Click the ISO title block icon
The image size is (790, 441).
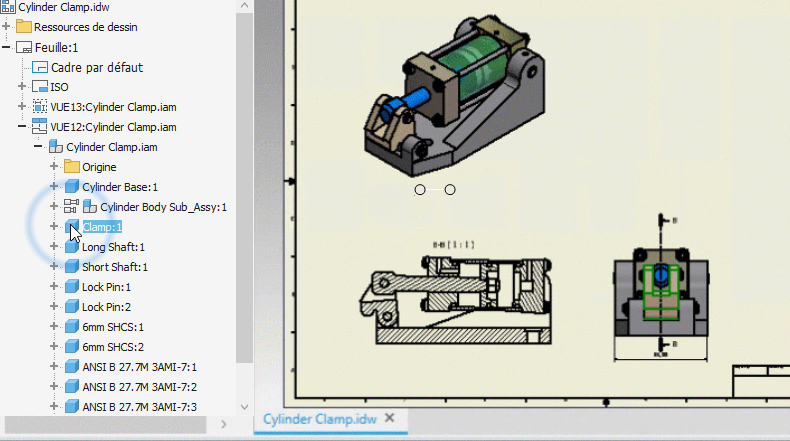40,87
